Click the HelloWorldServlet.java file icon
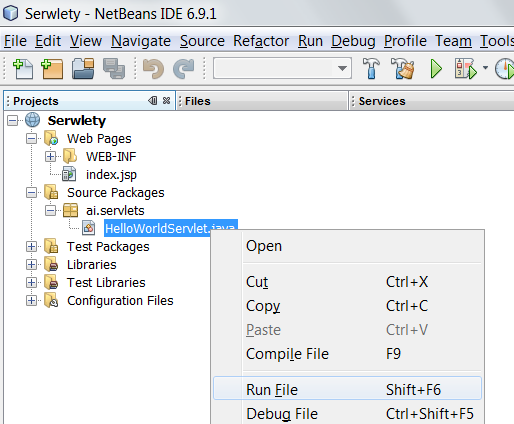 pyautogui.click(x=89, y=228)
